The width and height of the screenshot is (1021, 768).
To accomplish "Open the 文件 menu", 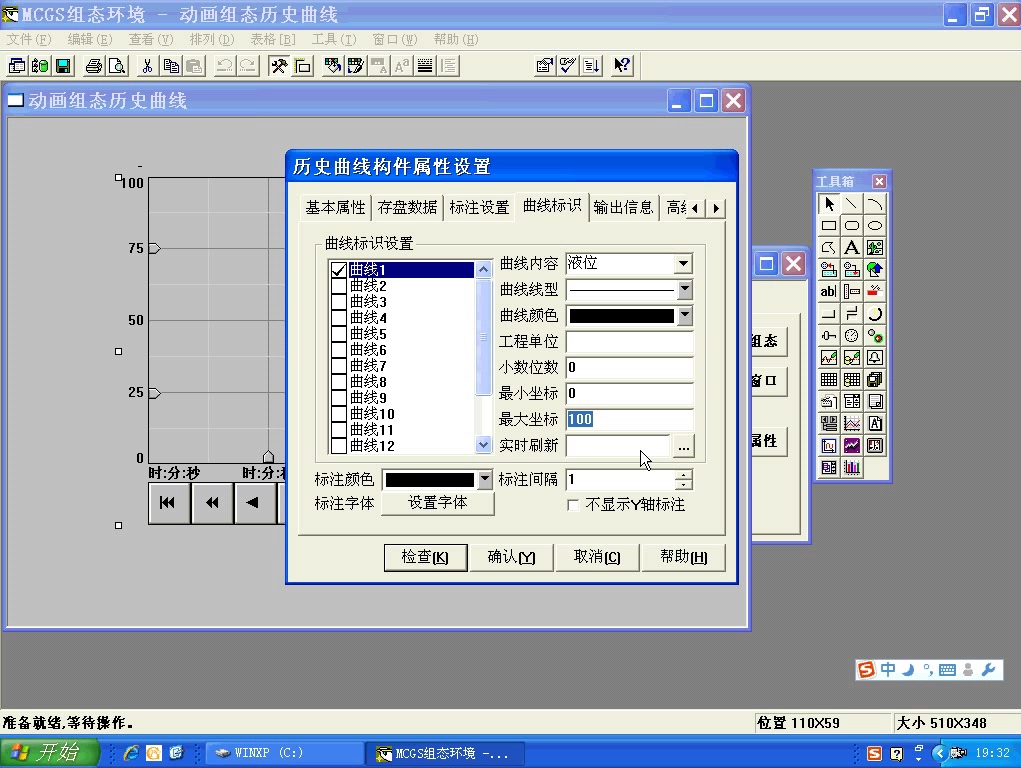I will click(x=22, y=39).
